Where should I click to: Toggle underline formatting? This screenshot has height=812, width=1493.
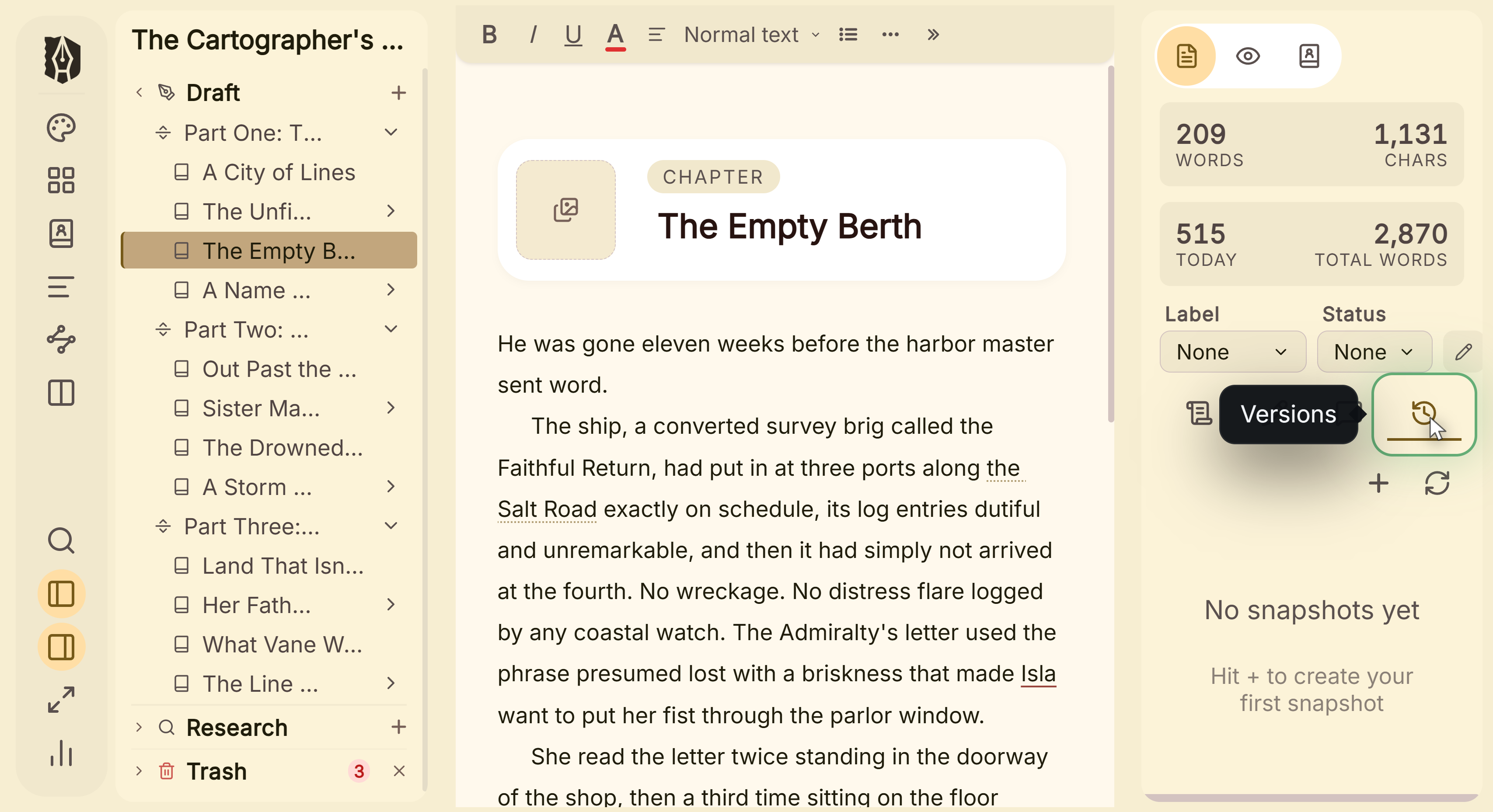click(x=573, y=35)
